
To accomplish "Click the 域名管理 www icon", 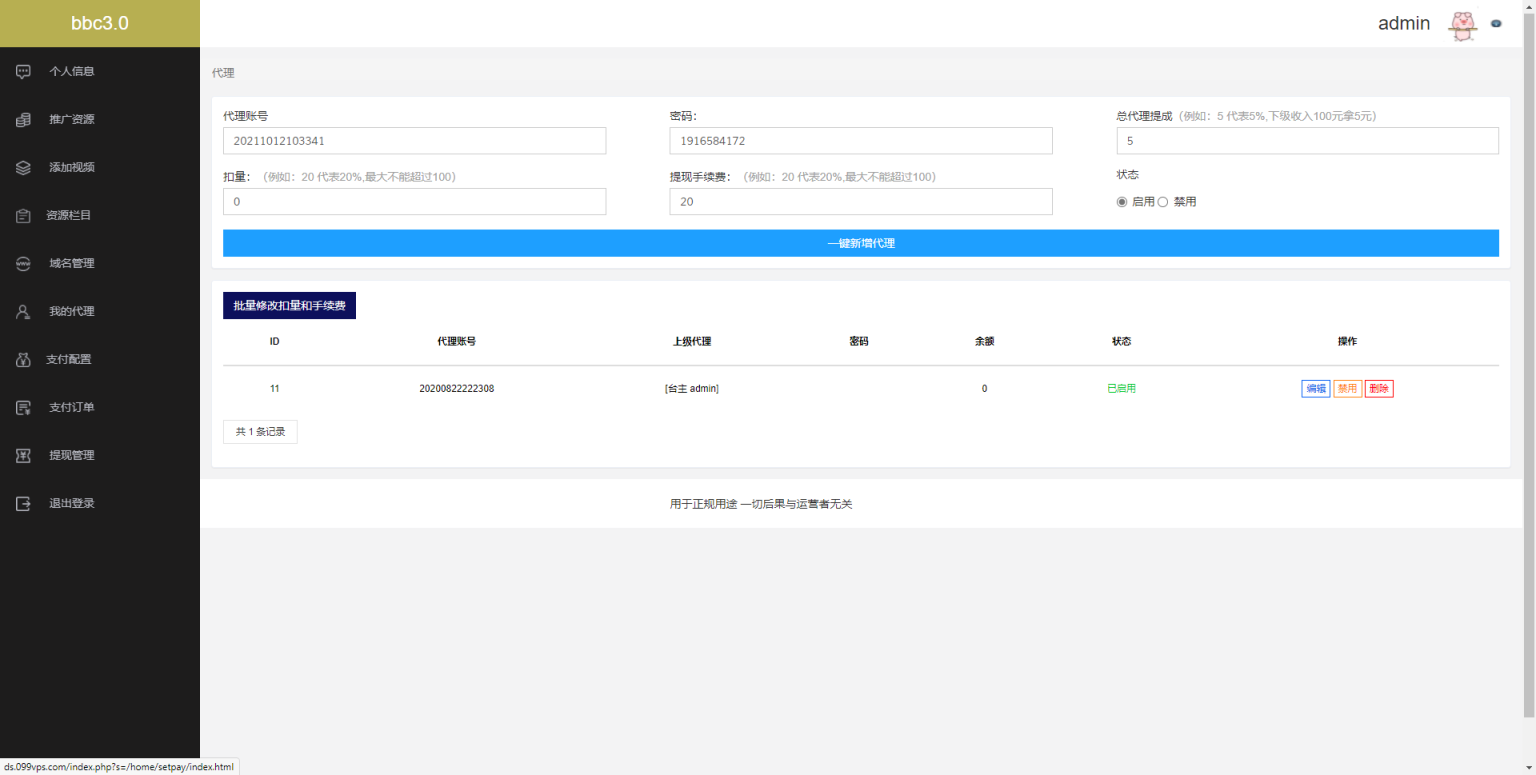I will coord(23,263).
